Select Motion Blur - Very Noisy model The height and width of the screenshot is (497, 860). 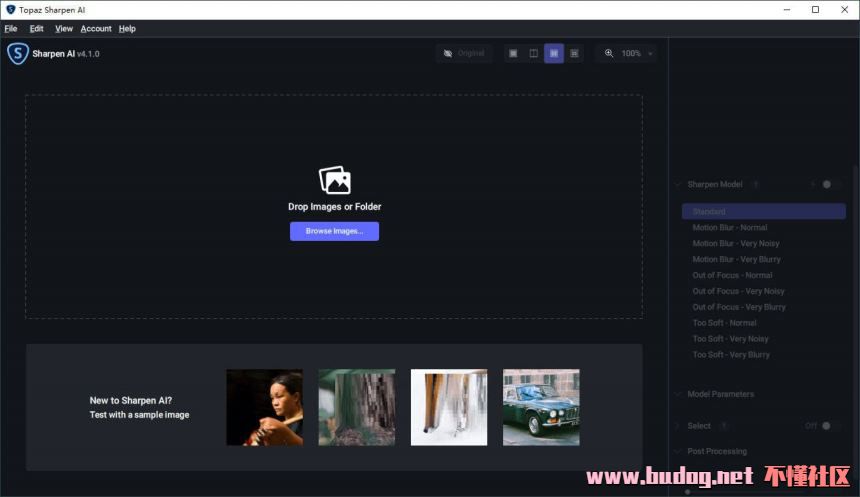736,243
